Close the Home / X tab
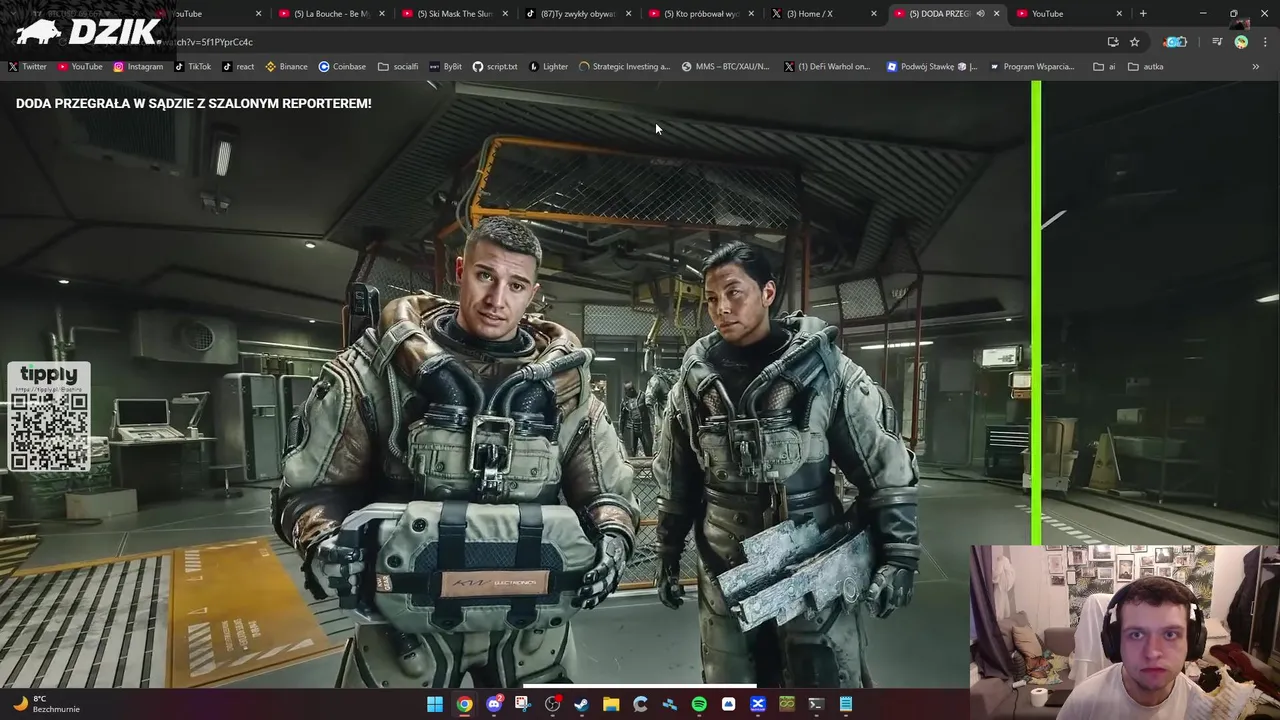This screenshot has height=720, width=1280. 874,14
